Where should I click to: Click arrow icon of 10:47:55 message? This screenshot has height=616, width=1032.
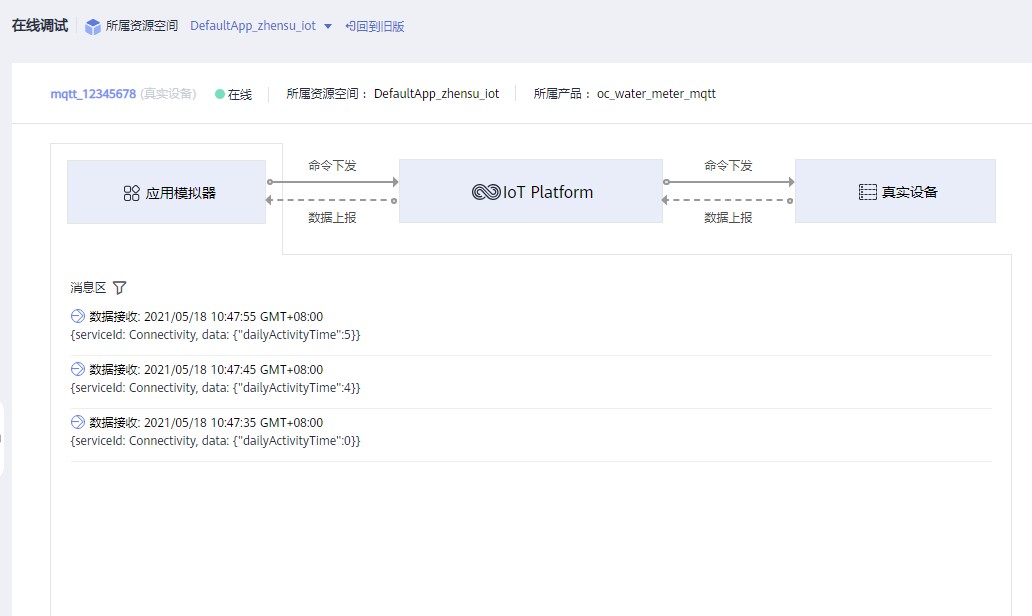pyautogui.click(x=78, y=316)
